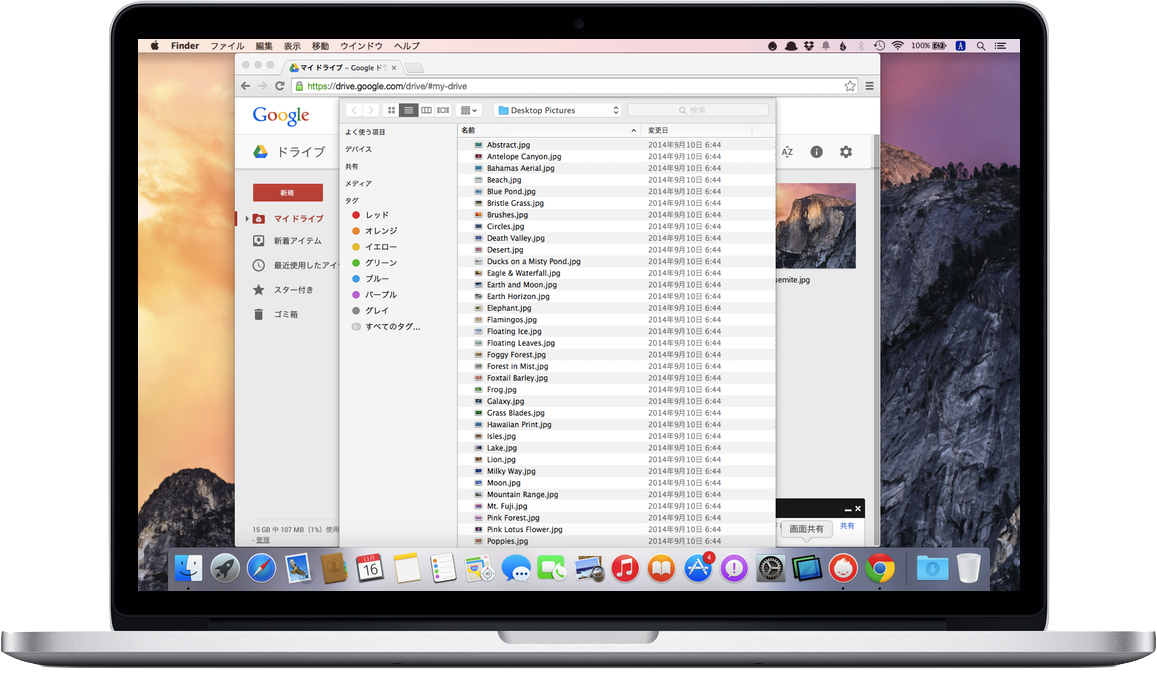Viewport: 1157px width, 677px height.
Task: Reload the Chrome page
Action: [x=280, y=86]
